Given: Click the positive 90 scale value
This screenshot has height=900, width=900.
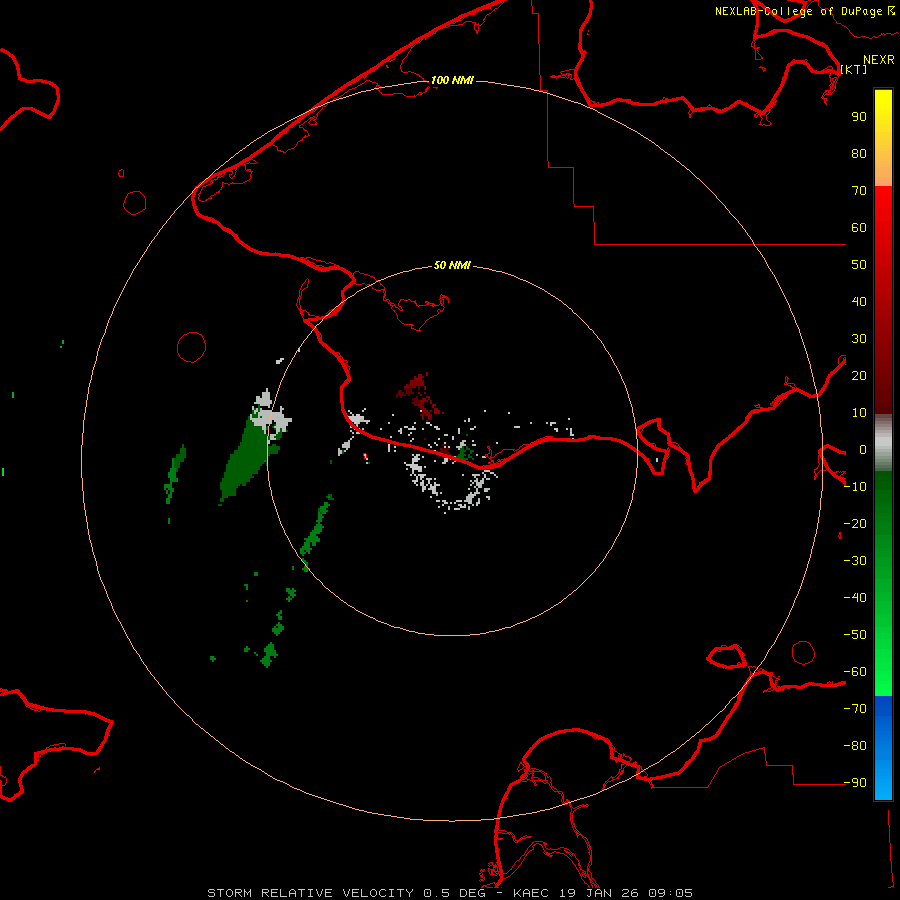Looking at the screenshot, I should pos(859,117).
